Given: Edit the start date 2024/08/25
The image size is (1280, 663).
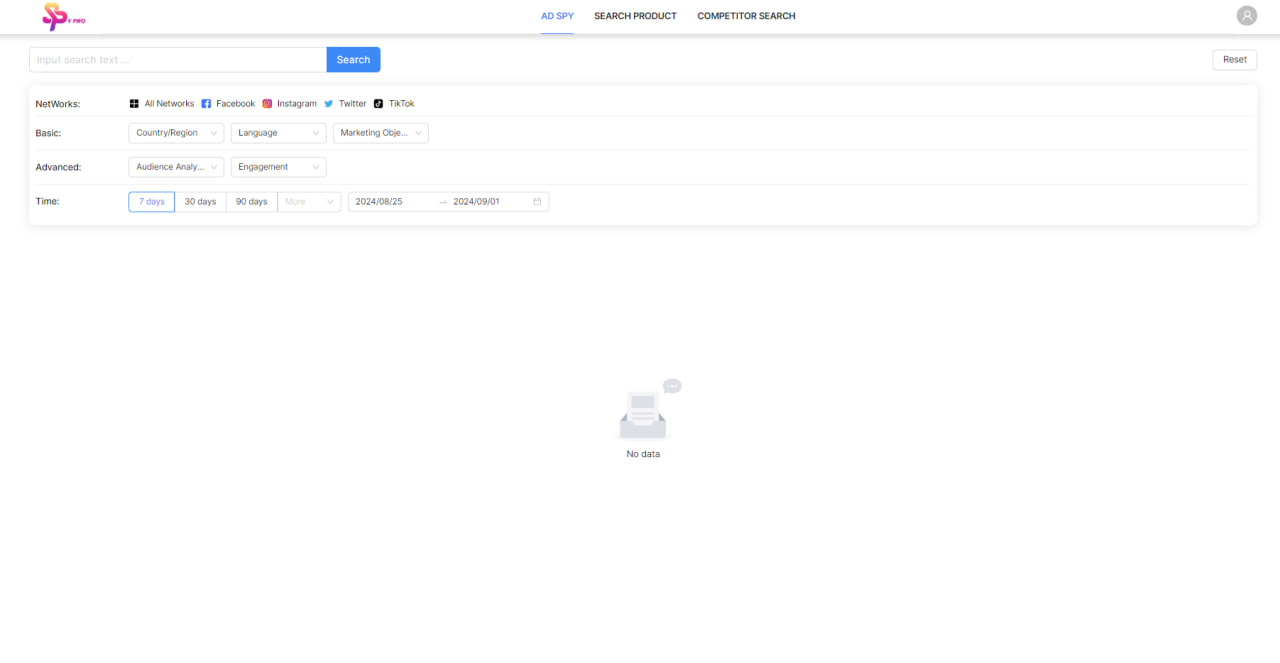Looking at the screenshot, I should coord(379,202).
